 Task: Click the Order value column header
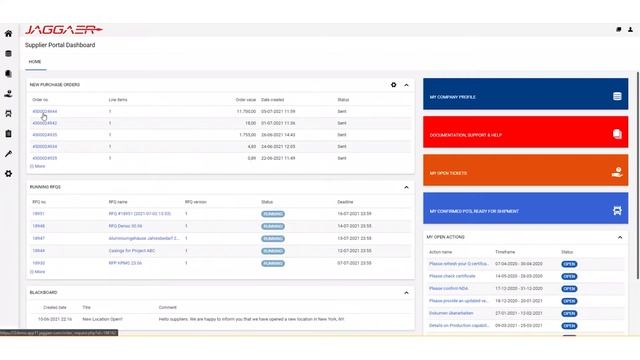[x=246, y=100]
